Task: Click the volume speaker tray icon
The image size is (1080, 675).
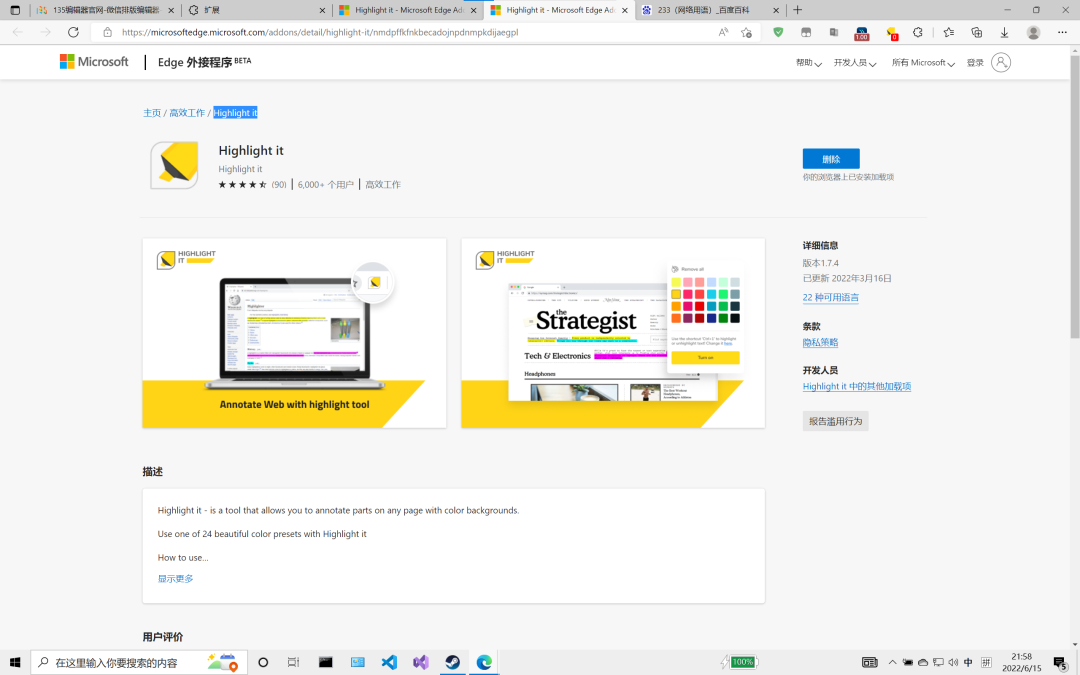Action: point(953,663)
